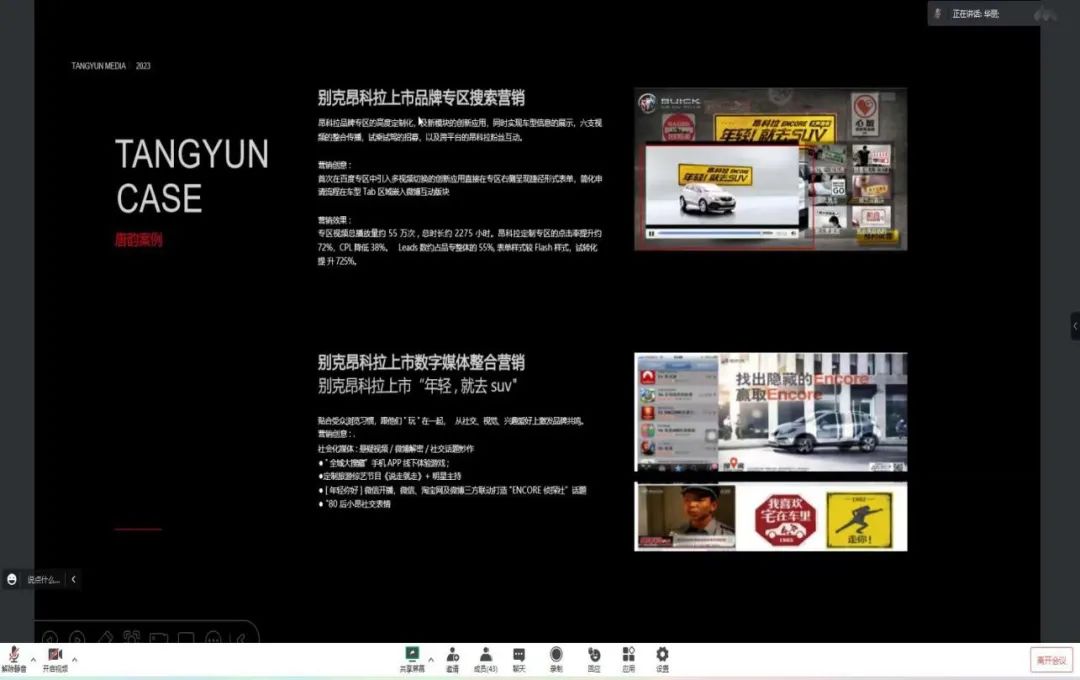Turn on the camera (开启视频)
This screenshot has height=680, width=1080.
(x=55, y=659)
